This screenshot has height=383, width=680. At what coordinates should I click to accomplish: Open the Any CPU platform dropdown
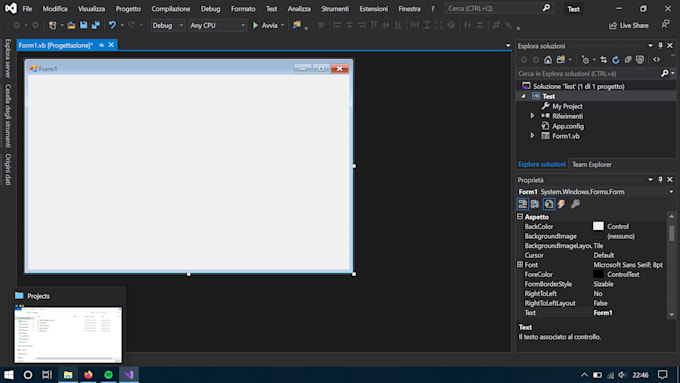243,26
